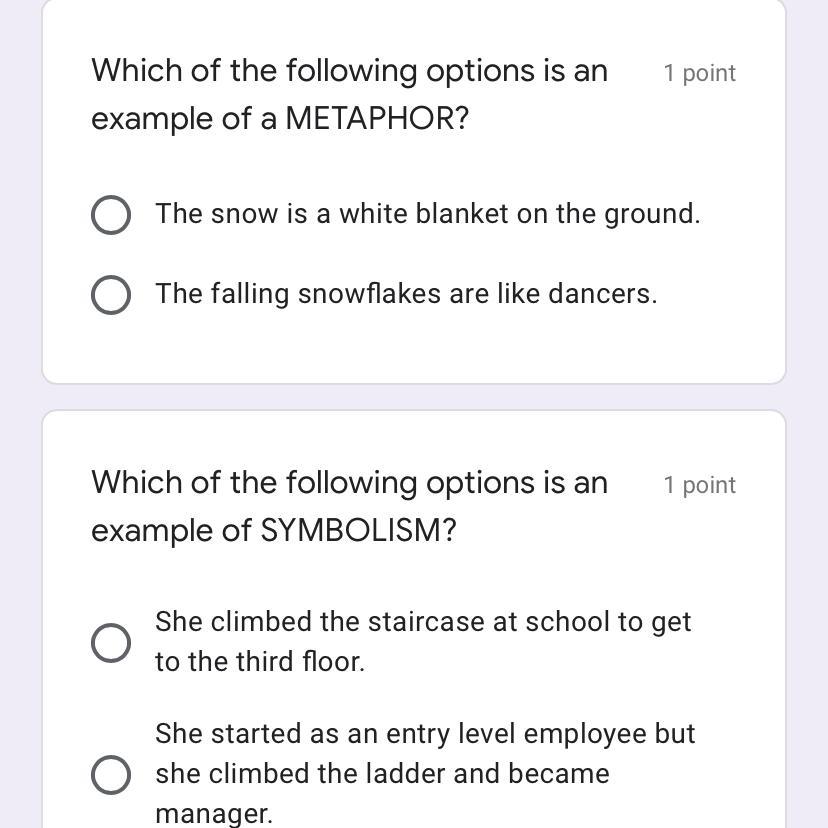The image size is (828, 828).
Task: Click the '1 point' label on metaphor question
Action: click(x=699, y=73)
